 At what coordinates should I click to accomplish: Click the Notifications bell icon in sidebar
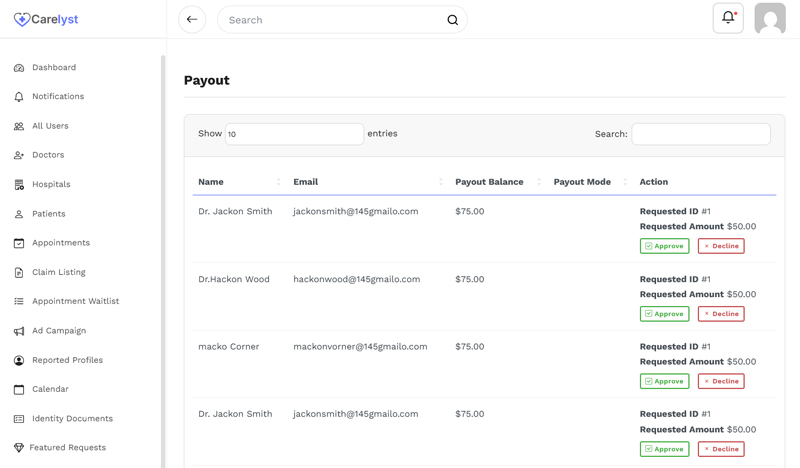click(x=19, y=97)
